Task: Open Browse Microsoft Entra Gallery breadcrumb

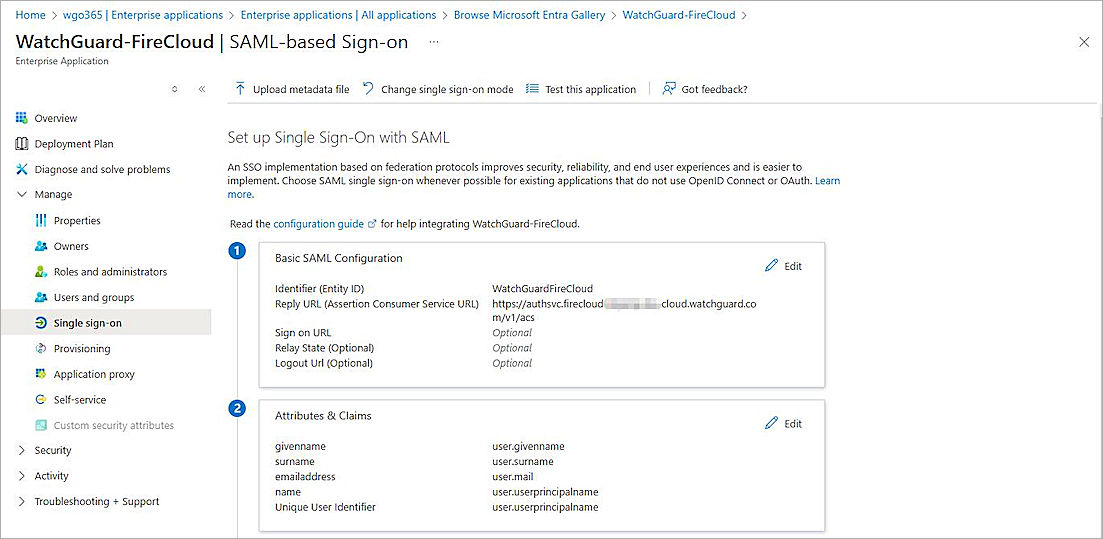Action: click(530, 14)
